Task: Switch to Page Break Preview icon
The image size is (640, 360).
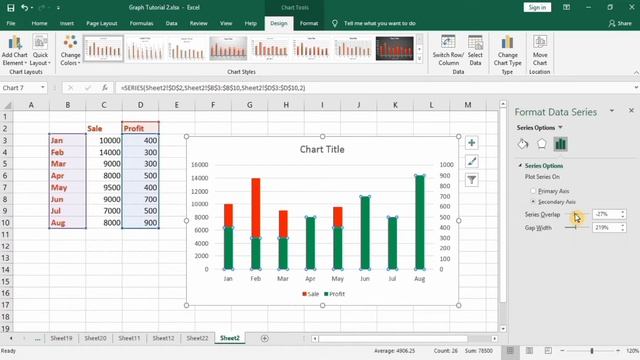Action: (x=548, y=351)
